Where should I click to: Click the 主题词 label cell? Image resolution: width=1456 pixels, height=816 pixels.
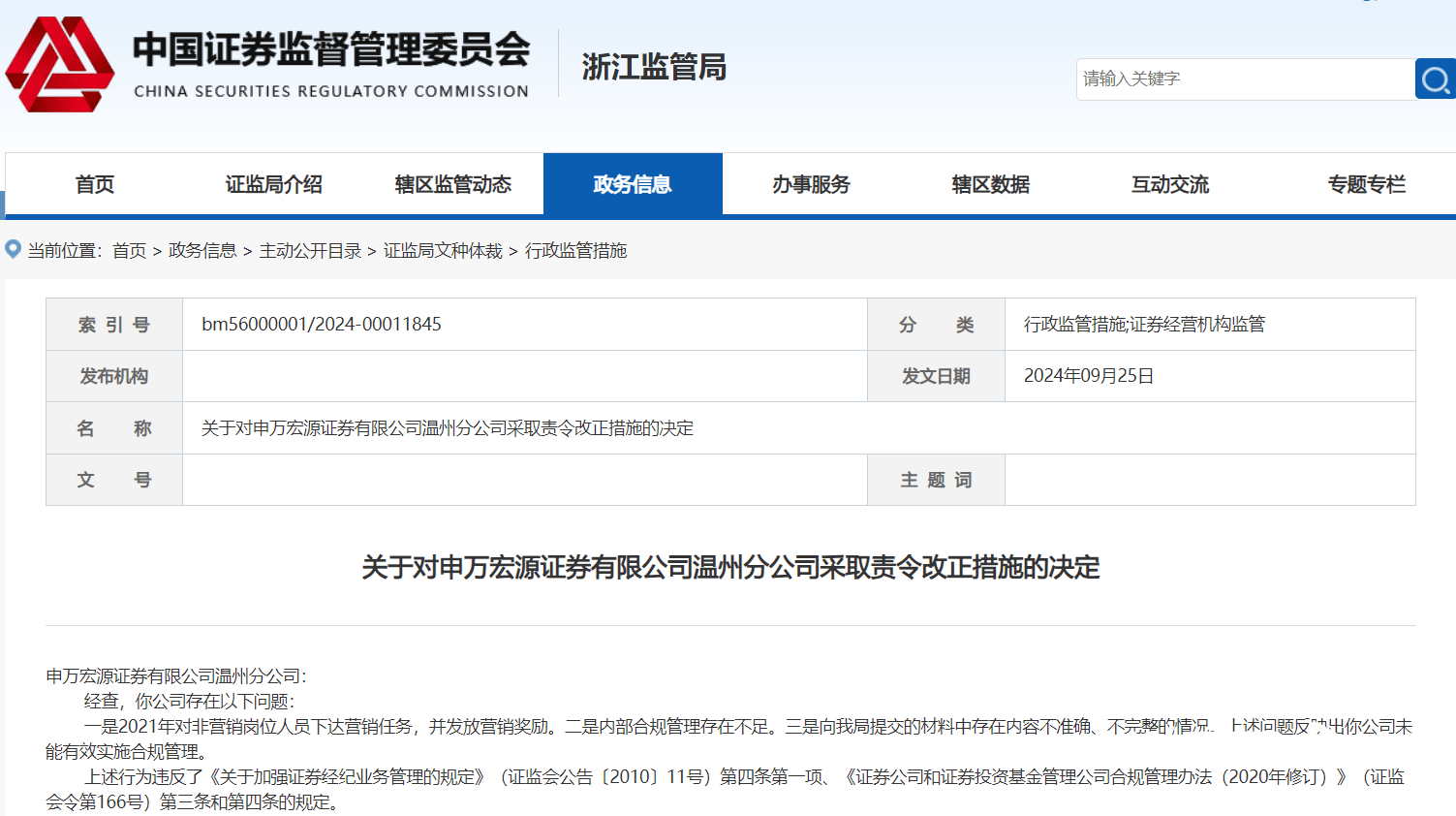tap(936, 480)
